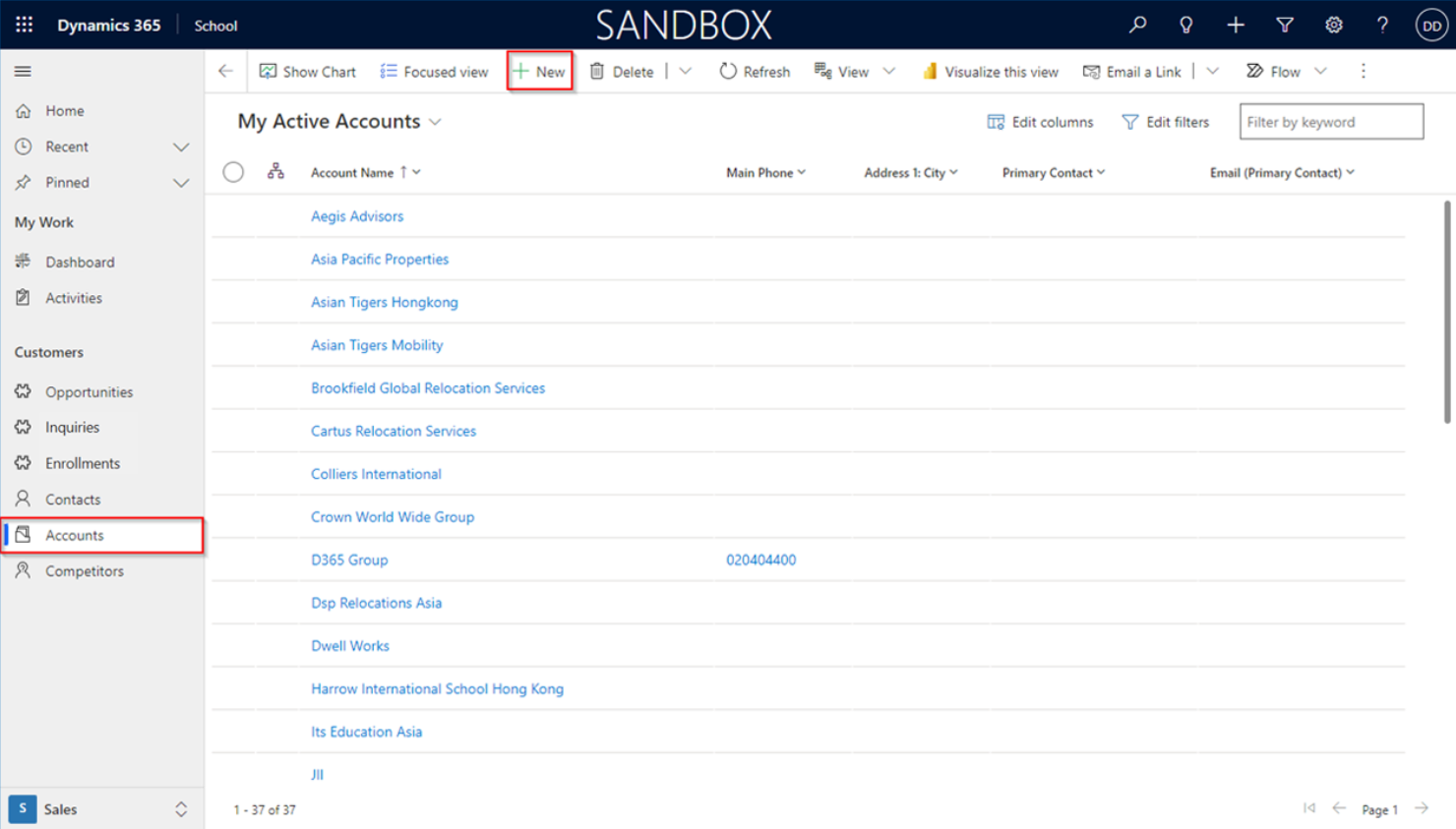
Task: Toggle the select all rows circle
Action: 233,172
